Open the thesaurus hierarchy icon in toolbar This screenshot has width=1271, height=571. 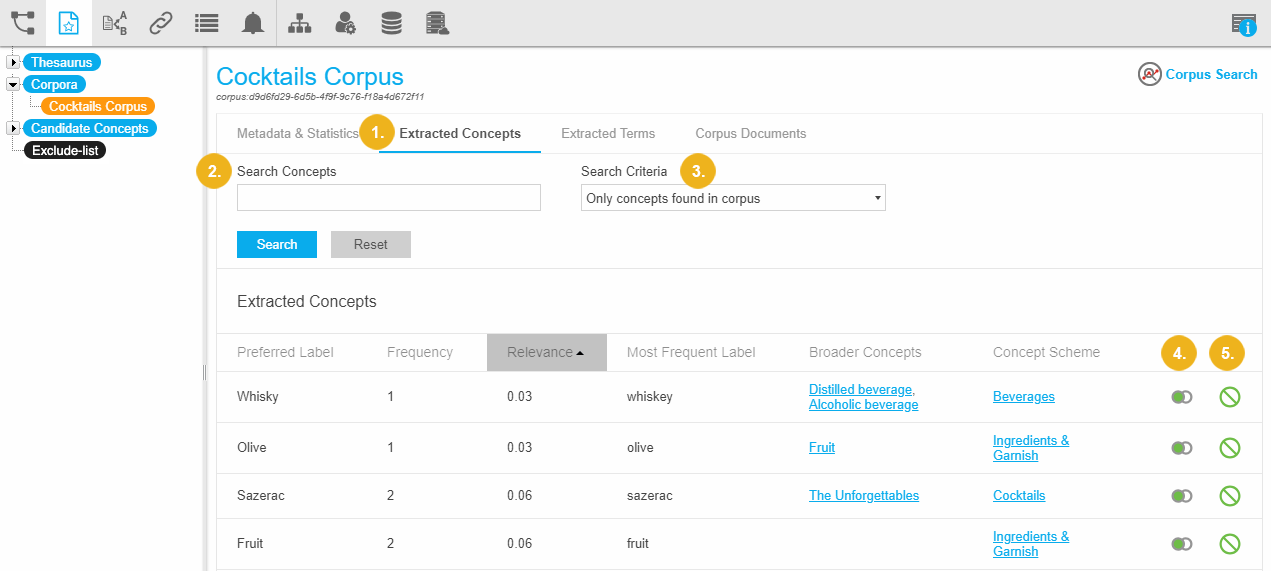pyautogui.click(x=22, y=23)
